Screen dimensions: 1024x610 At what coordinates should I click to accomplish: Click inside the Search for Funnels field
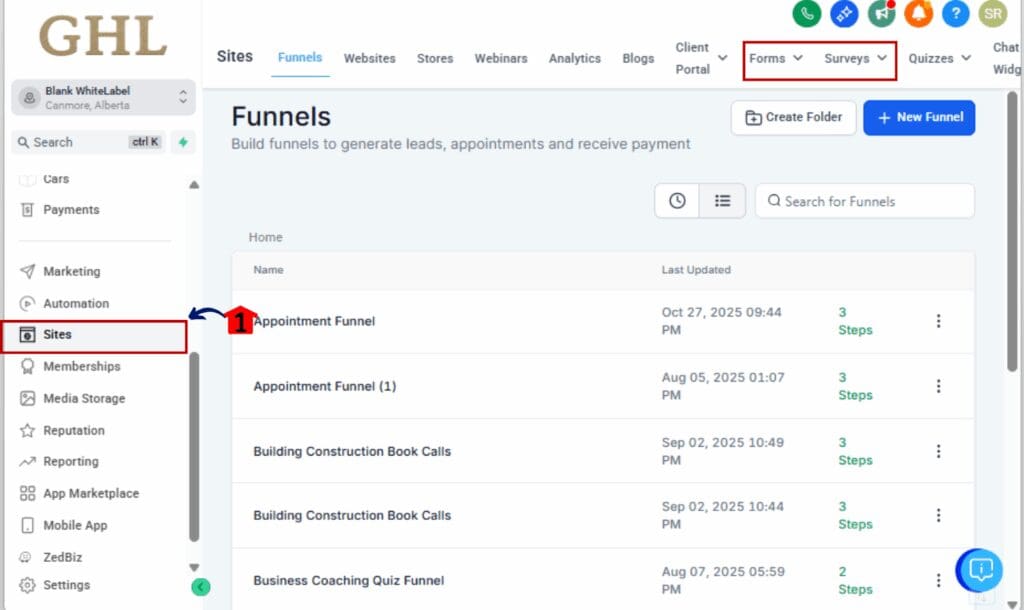click(x=864, y=200)
